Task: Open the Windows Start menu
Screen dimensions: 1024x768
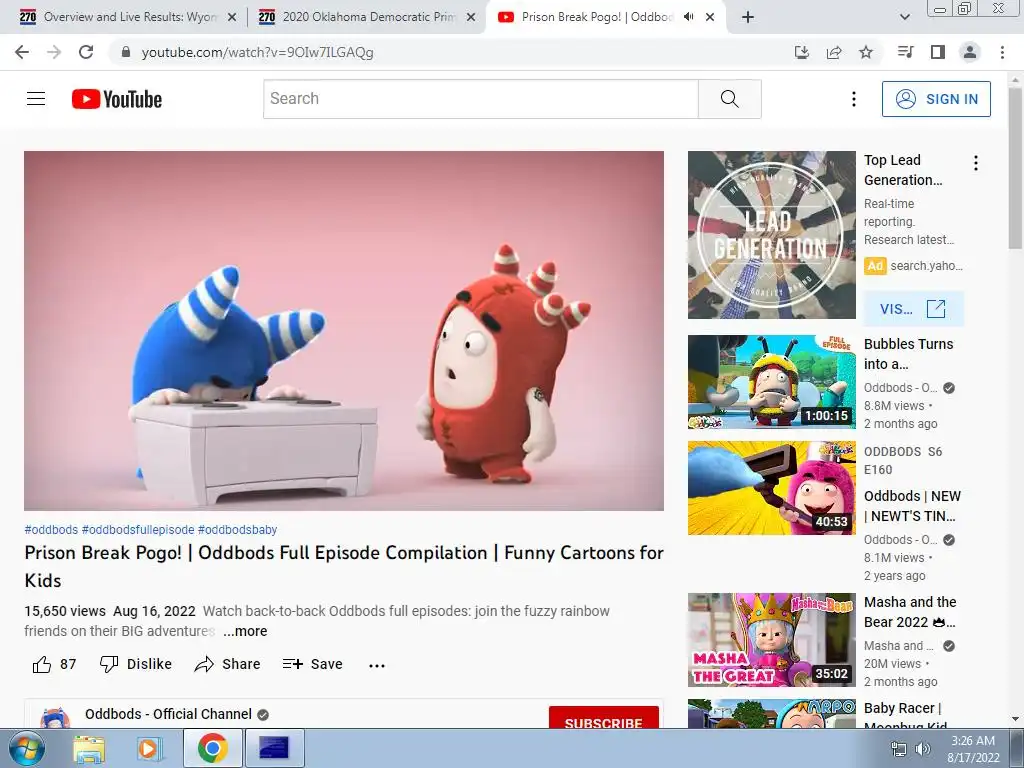Action: [27, 748]
